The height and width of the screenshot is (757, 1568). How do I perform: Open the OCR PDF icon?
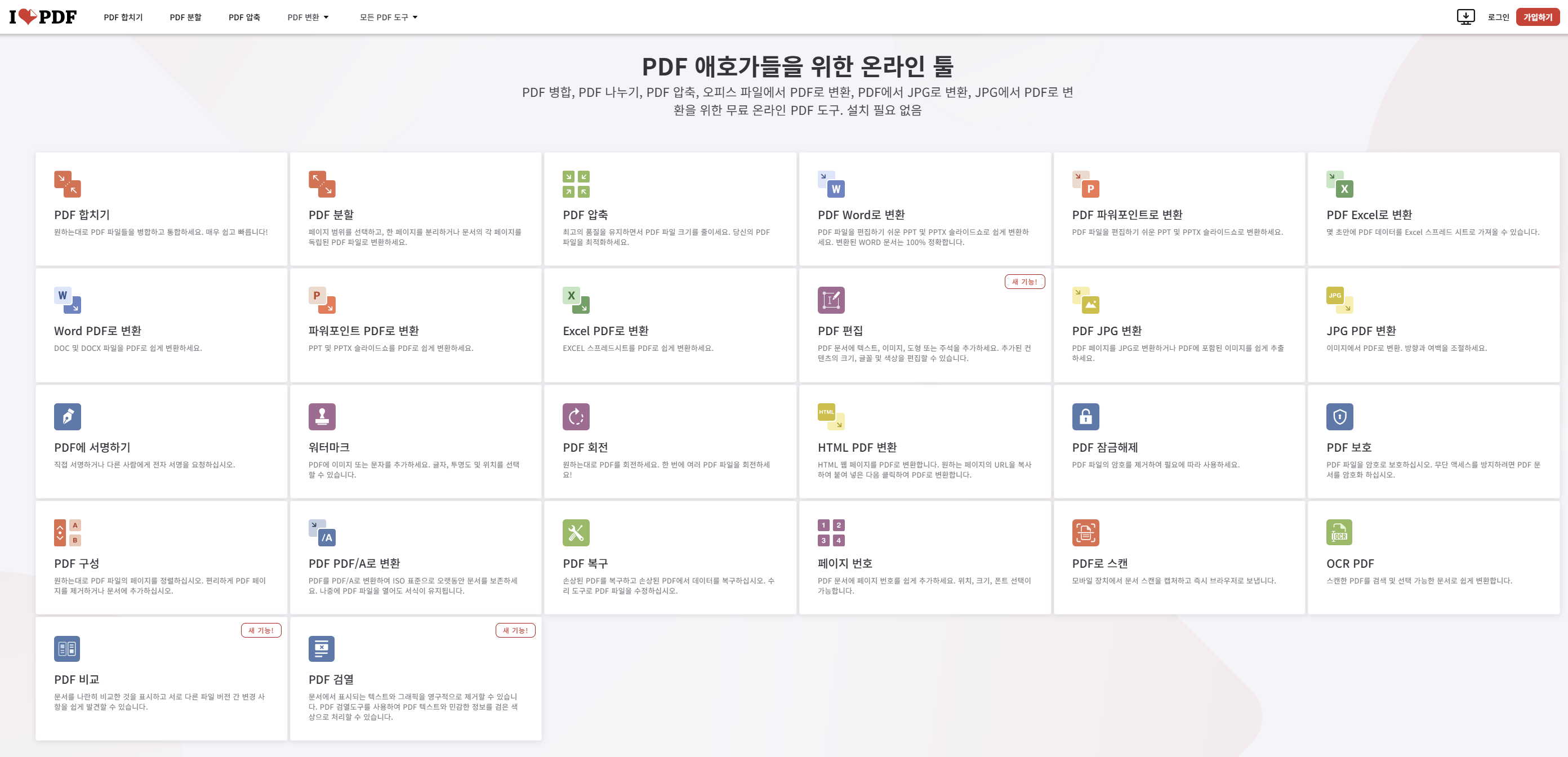click(x=1339, y=532)
